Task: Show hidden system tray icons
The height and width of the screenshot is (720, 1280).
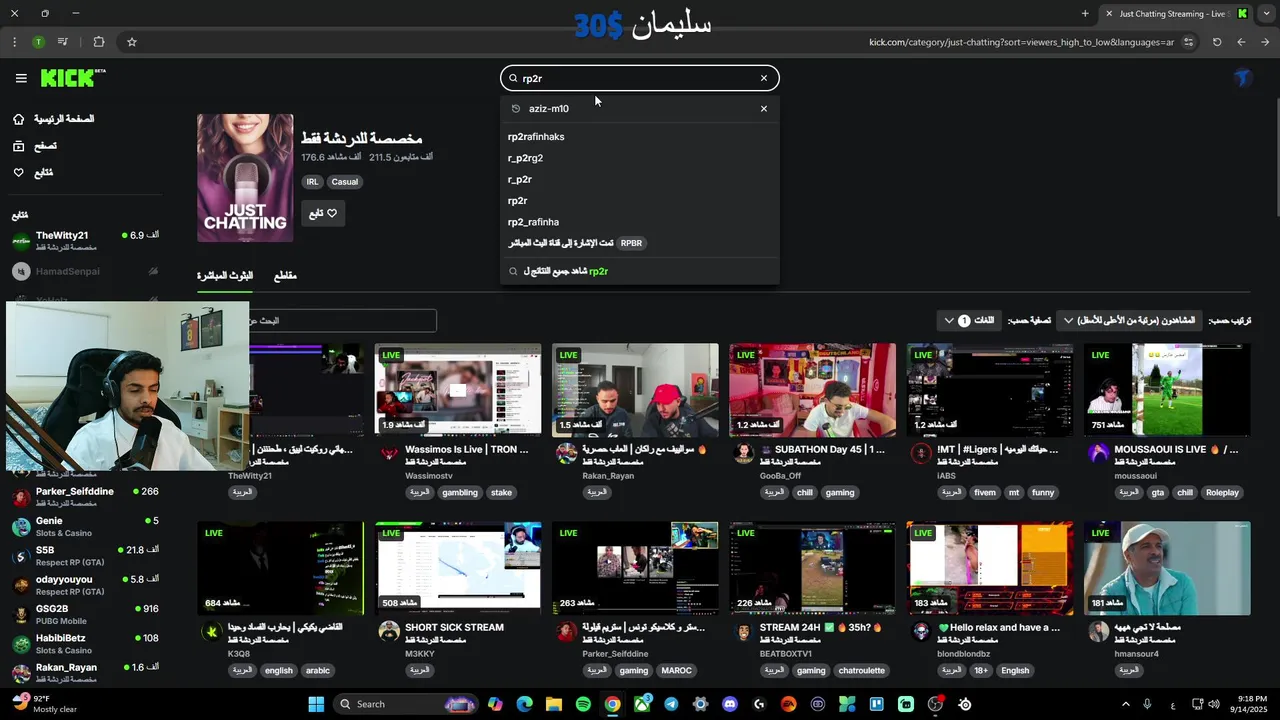Action: pyautogui.click(x=1125, y=704)
